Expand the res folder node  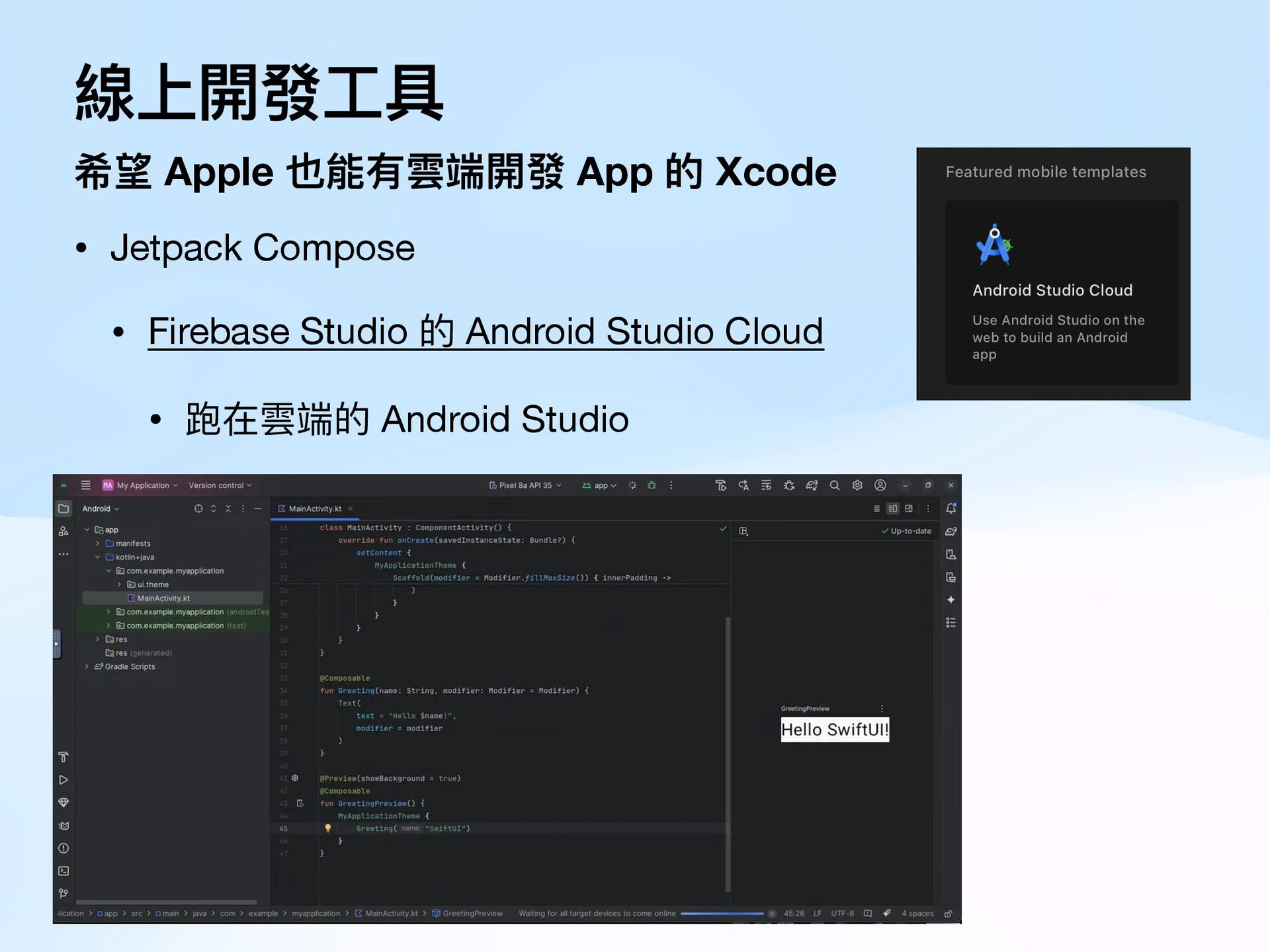click(x=97, y=639)
